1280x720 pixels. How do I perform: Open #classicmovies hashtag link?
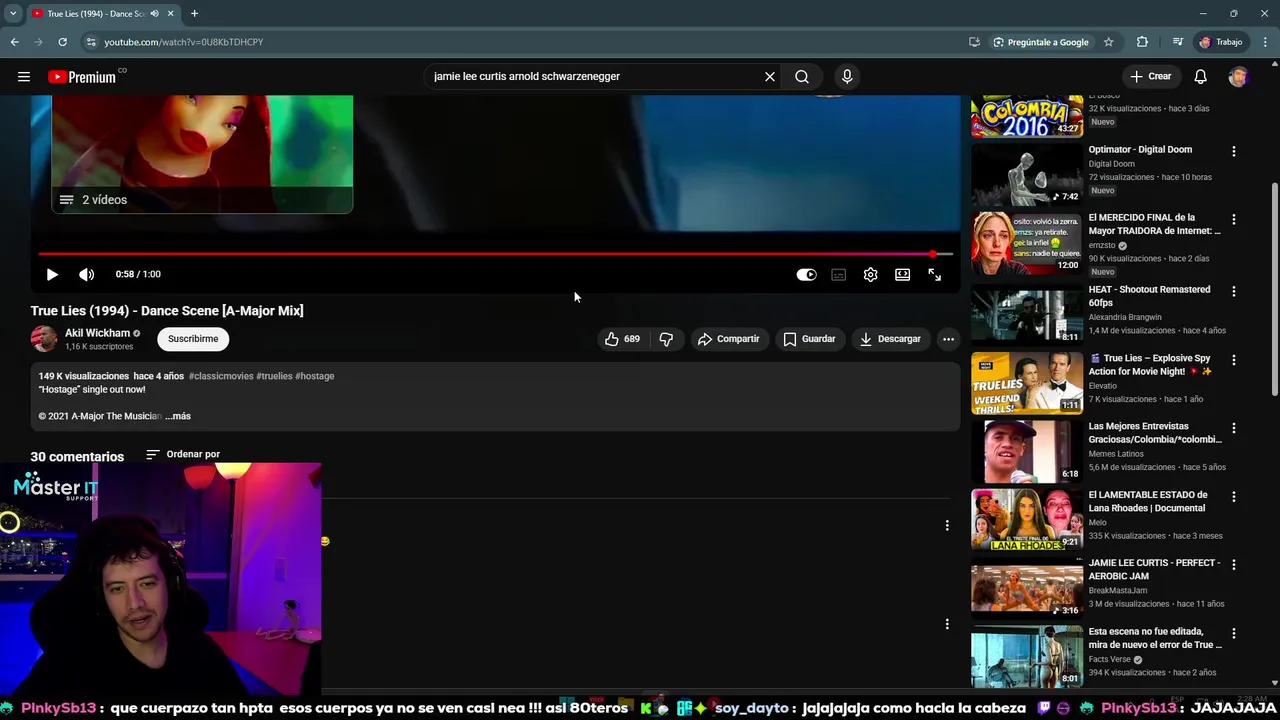[220, 376]
